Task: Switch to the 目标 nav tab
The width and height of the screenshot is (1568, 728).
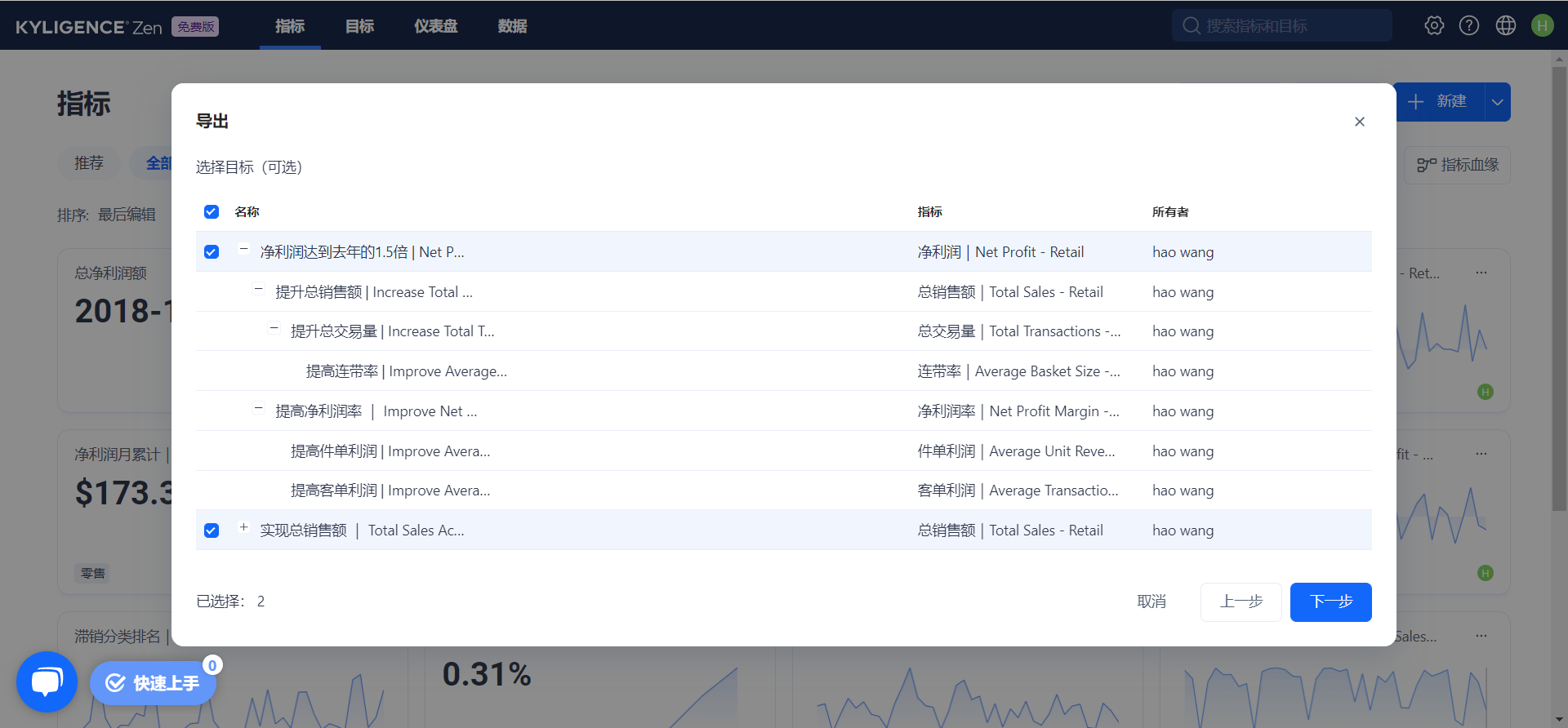Action: pyautogui.click(x=359, y=26)
